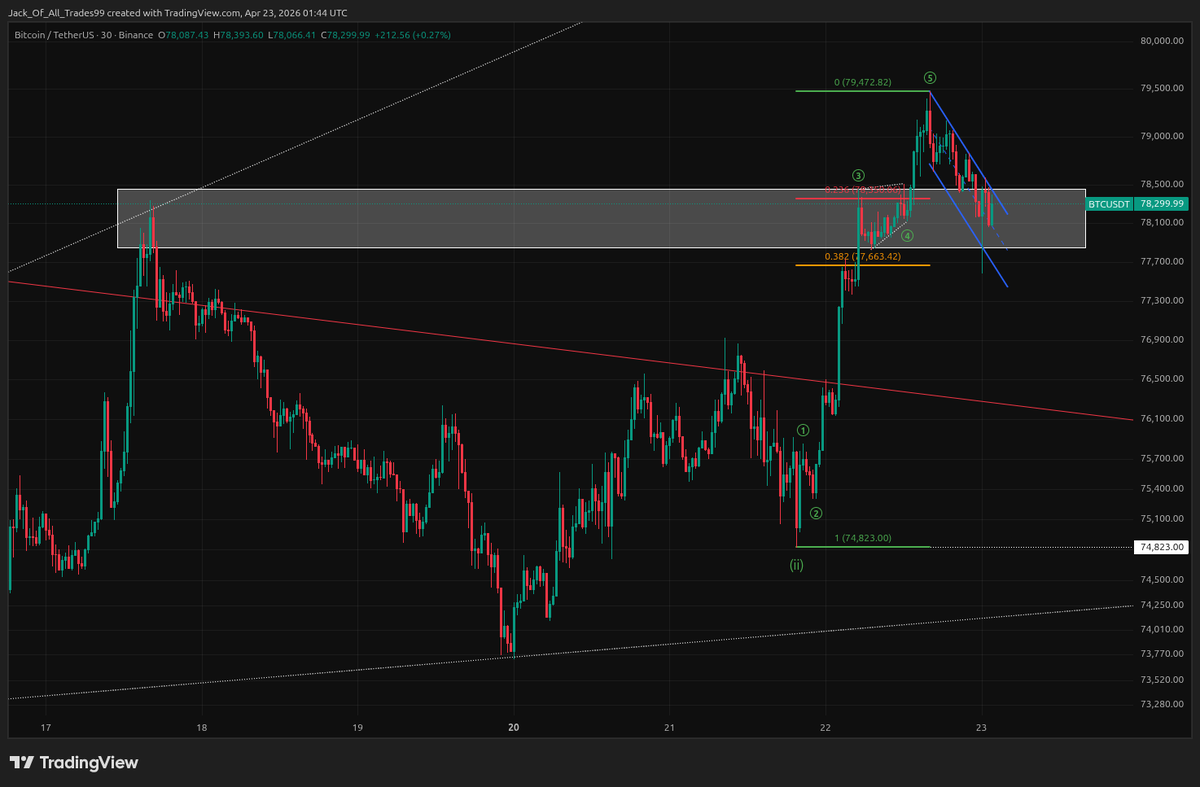
Task: Click the circled wave 4 label
Action: pos(906,237)
